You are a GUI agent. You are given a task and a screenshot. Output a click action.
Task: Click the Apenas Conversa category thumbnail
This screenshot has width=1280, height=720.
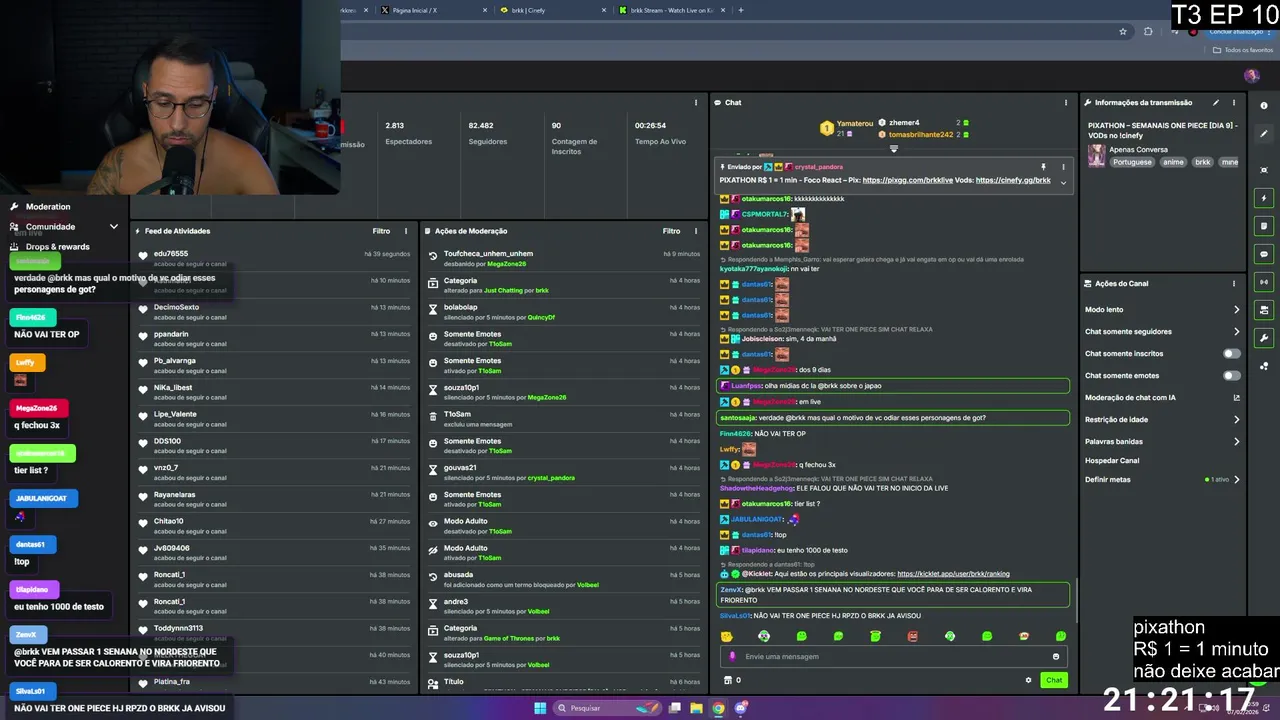coord(1097,155)
